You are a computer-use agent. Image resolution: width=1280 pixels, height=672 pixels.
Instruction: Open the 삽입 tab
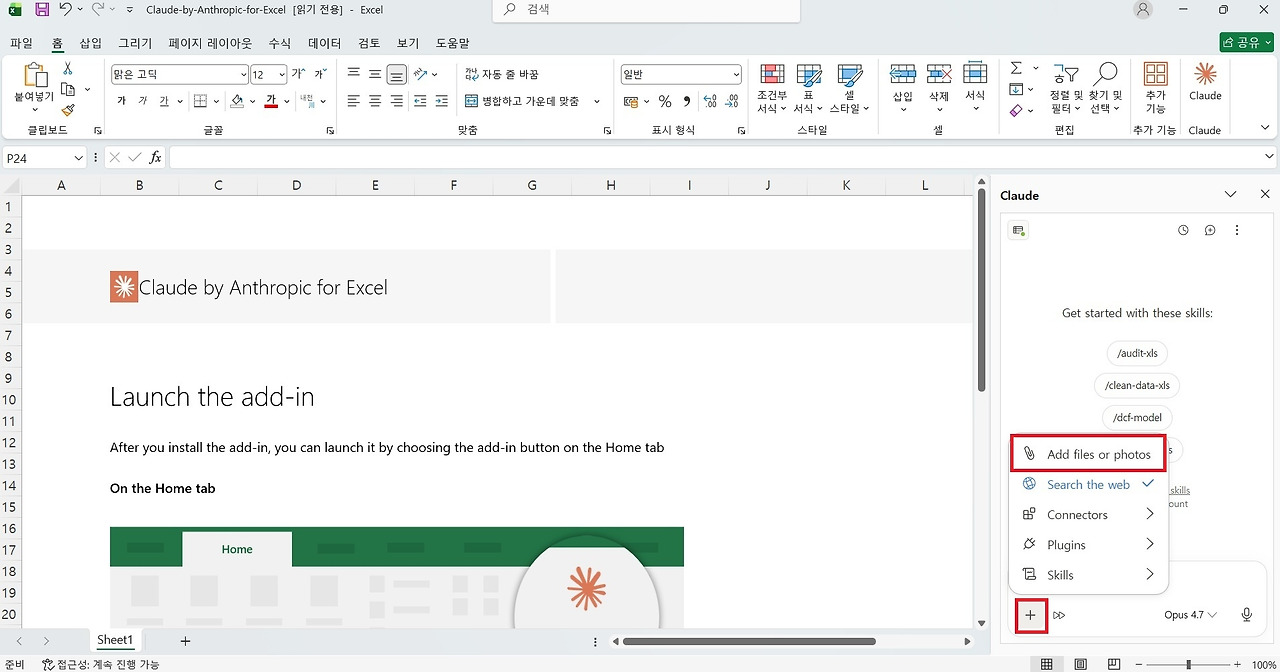tap(91, 44)
